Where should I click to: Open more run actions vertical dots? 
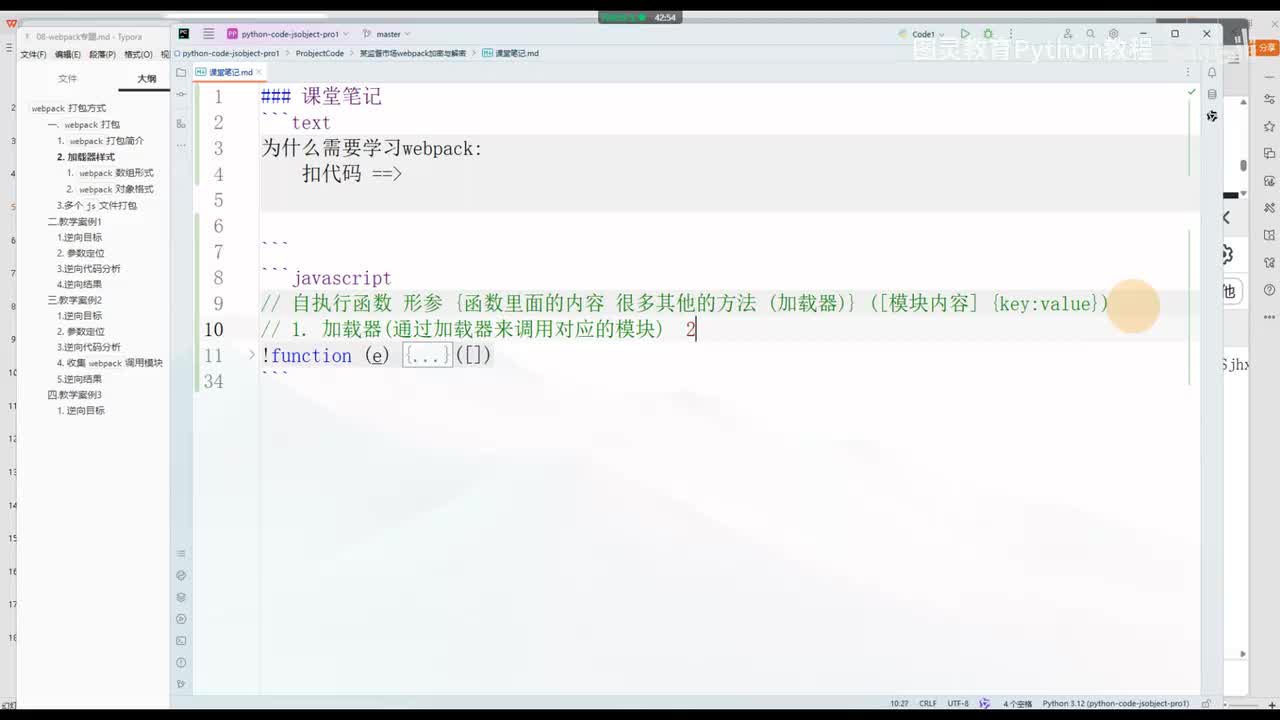pos(1010,34)
